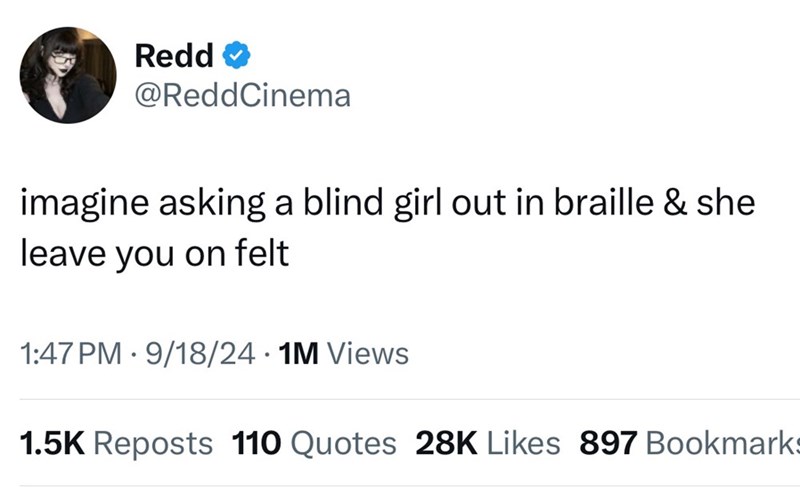Click the Bookmarks label
800x487 pixels.
point(722,442)
